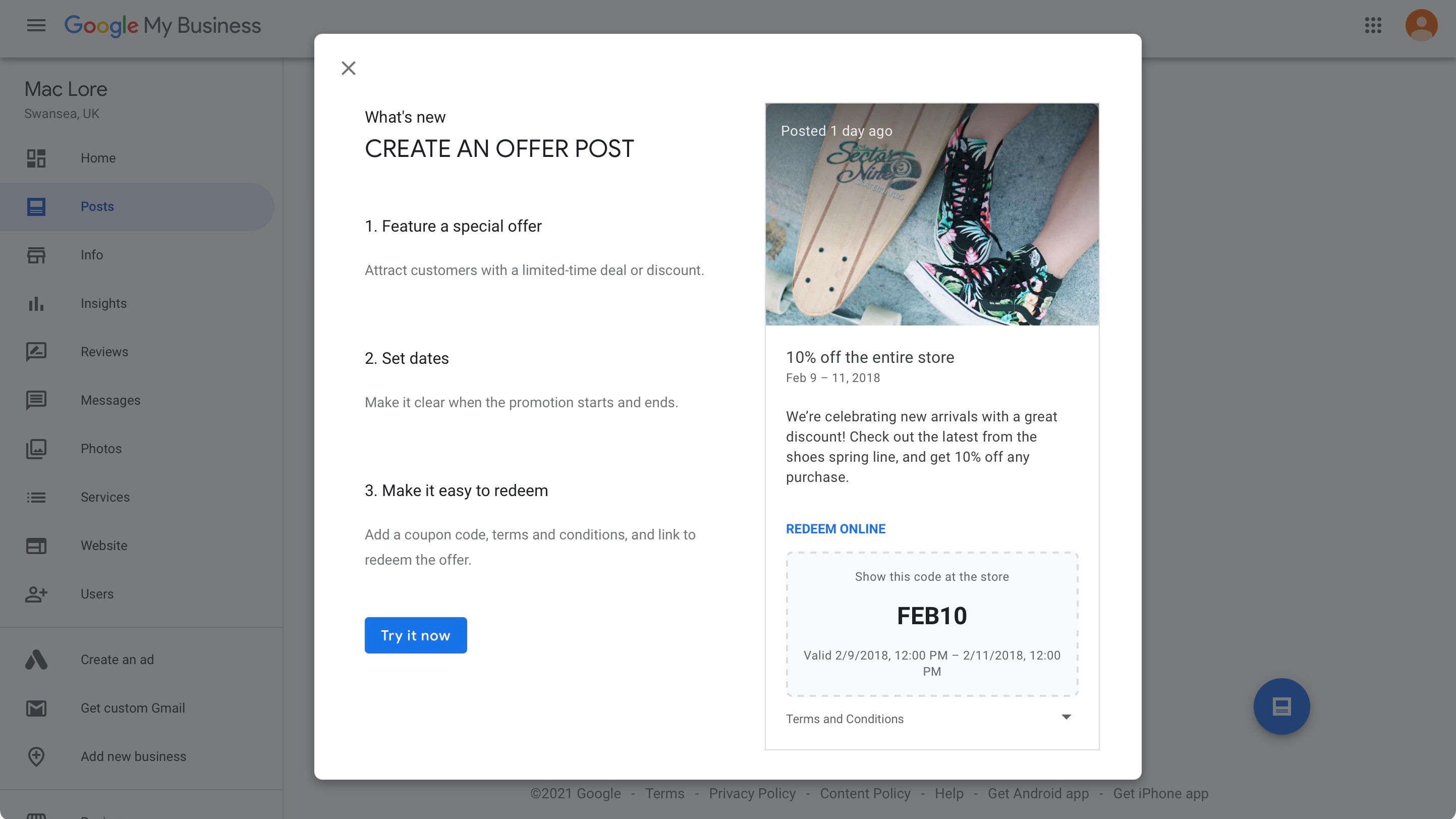Select the Reviews icon in sidebar
Screen dimensions: 1456x819
[36, 351]
